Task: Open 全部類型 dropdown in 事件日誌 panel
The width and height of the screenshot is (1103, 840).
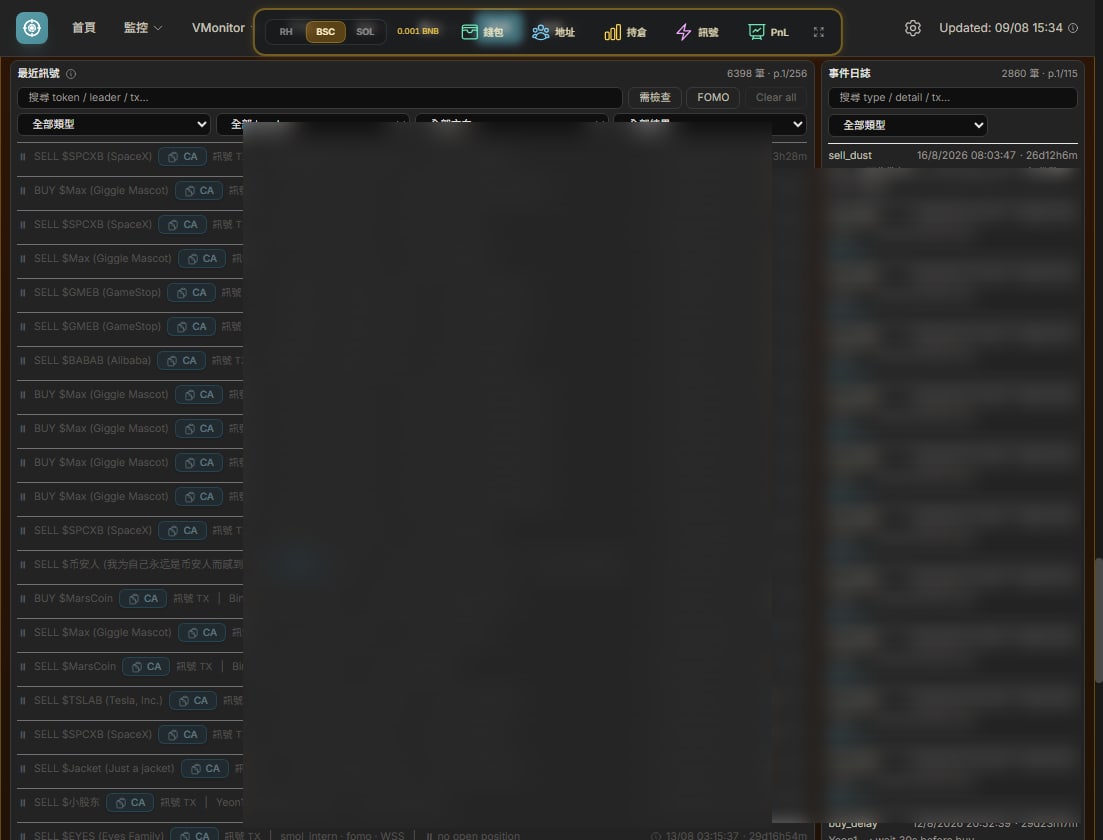Action: coord(907,125)
